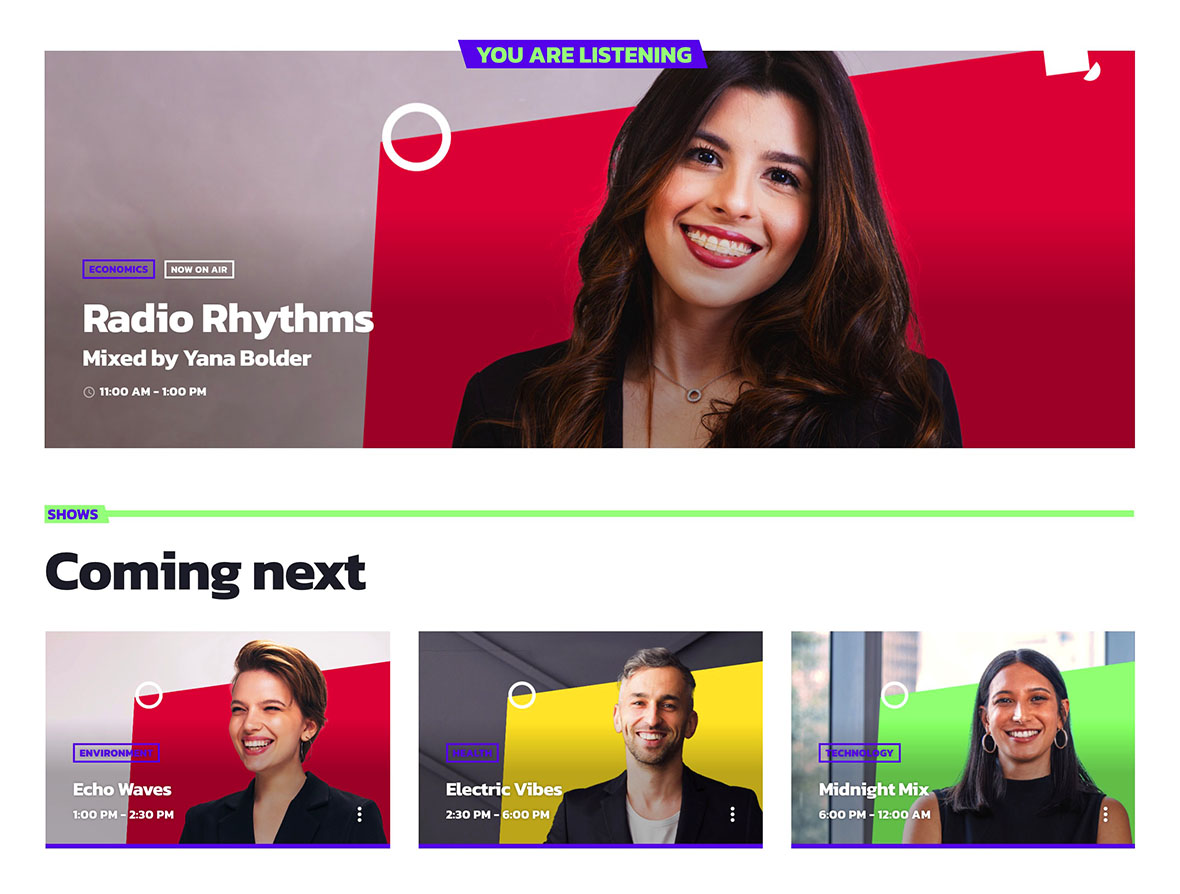The height and width of the screenshot is (894, 1180).
Task: Open the Radio Rhythms show title
Action: pyautogui.click(x=228, y=319)
